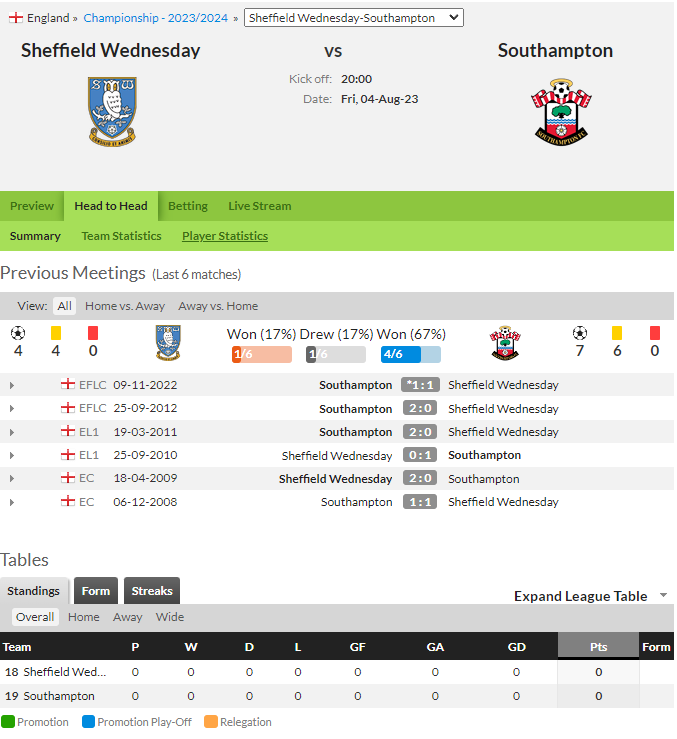Click the blue 4/6 Southampton win bar
Viewport: 677px width, 739px height.
[x=411, y=354]
